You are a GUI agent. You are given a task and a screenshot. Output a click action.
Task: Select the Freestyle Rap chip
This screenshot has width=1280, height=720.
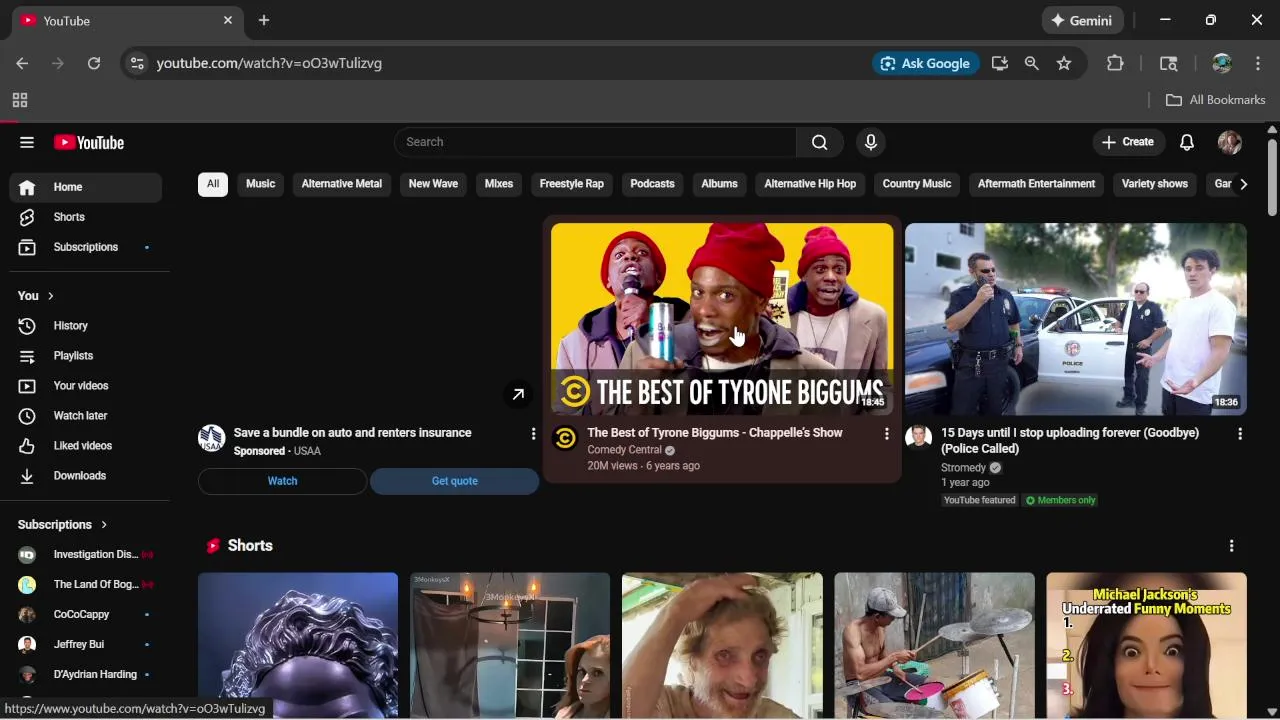point(572,184)
